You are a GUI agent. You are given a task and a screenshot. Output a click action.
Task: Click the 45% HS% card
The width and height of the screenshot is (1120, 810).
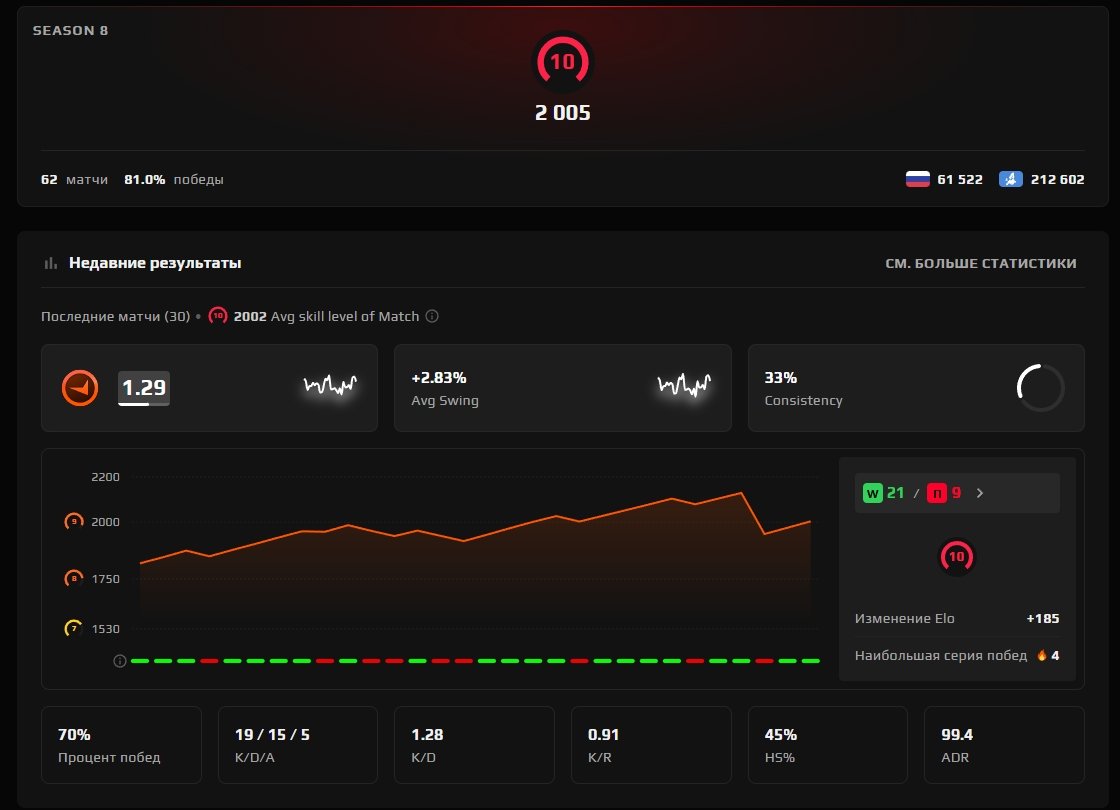[x=828, y=745]
